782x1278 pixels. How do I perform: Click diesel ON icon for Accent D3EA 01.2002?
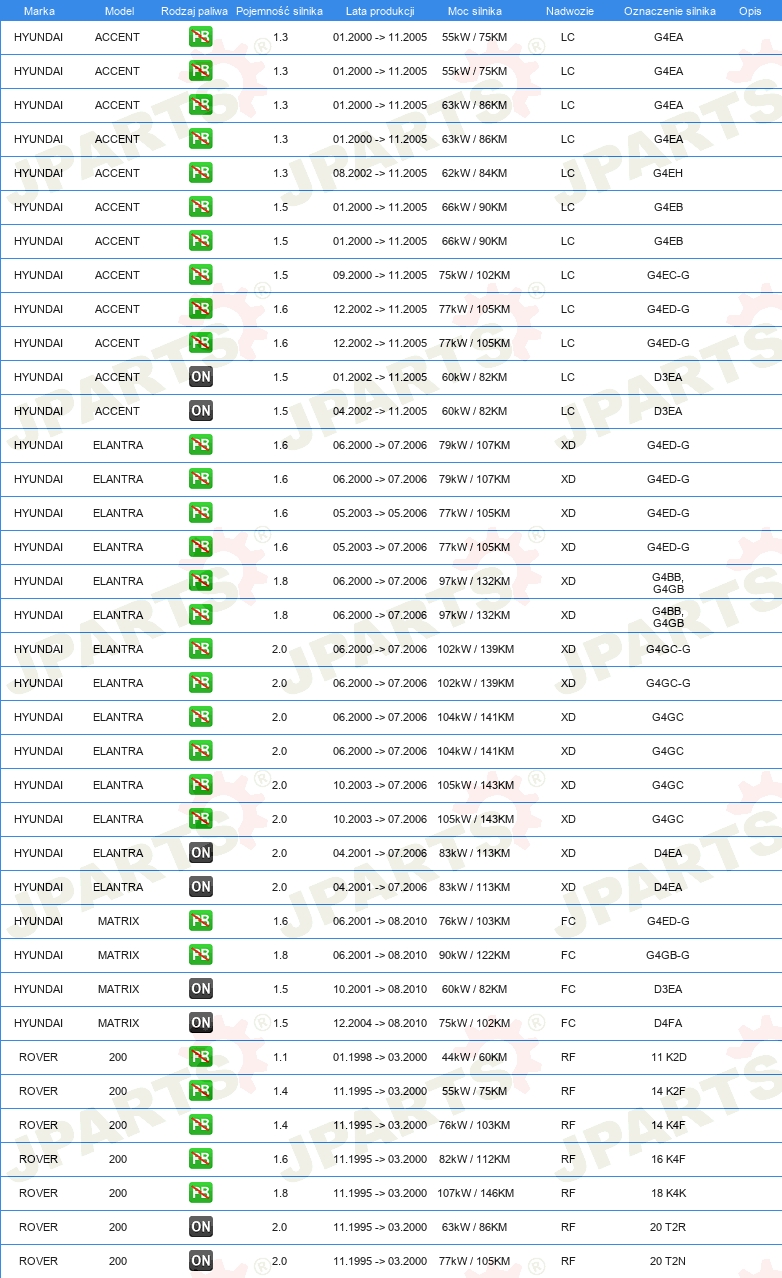(201, 377)
